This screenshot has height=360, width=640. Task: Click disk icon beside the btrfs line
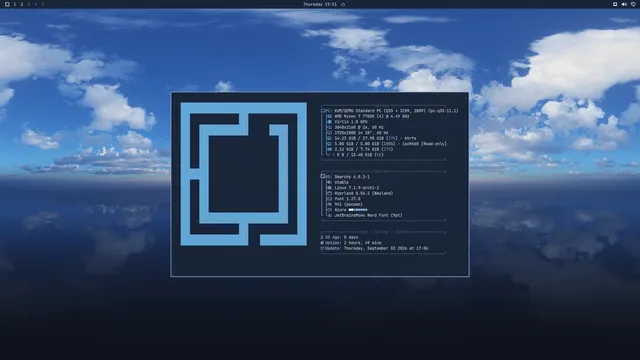point(329,138)
